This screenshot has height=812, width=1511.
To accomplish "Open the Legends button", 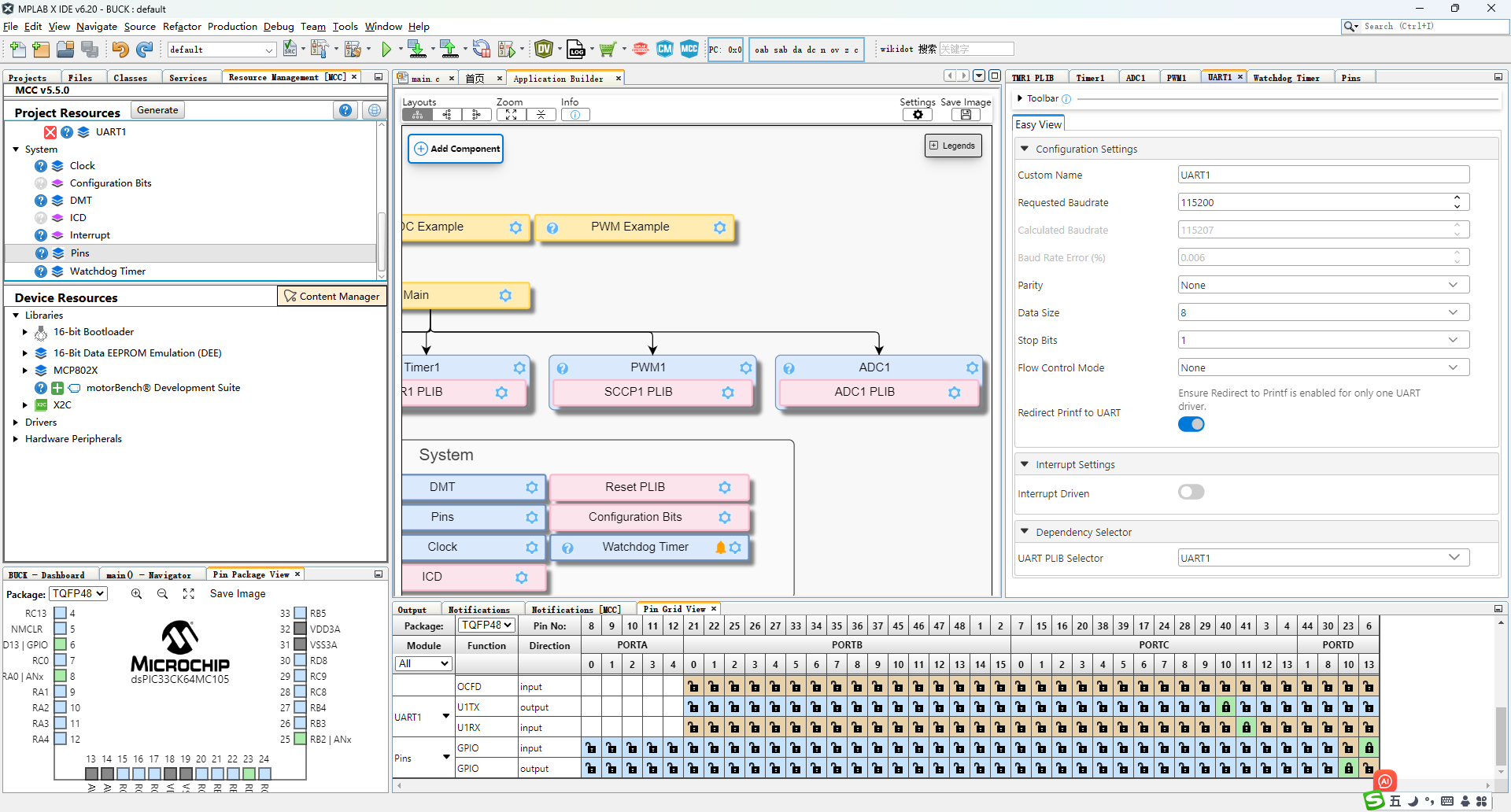I will (953, 146).
